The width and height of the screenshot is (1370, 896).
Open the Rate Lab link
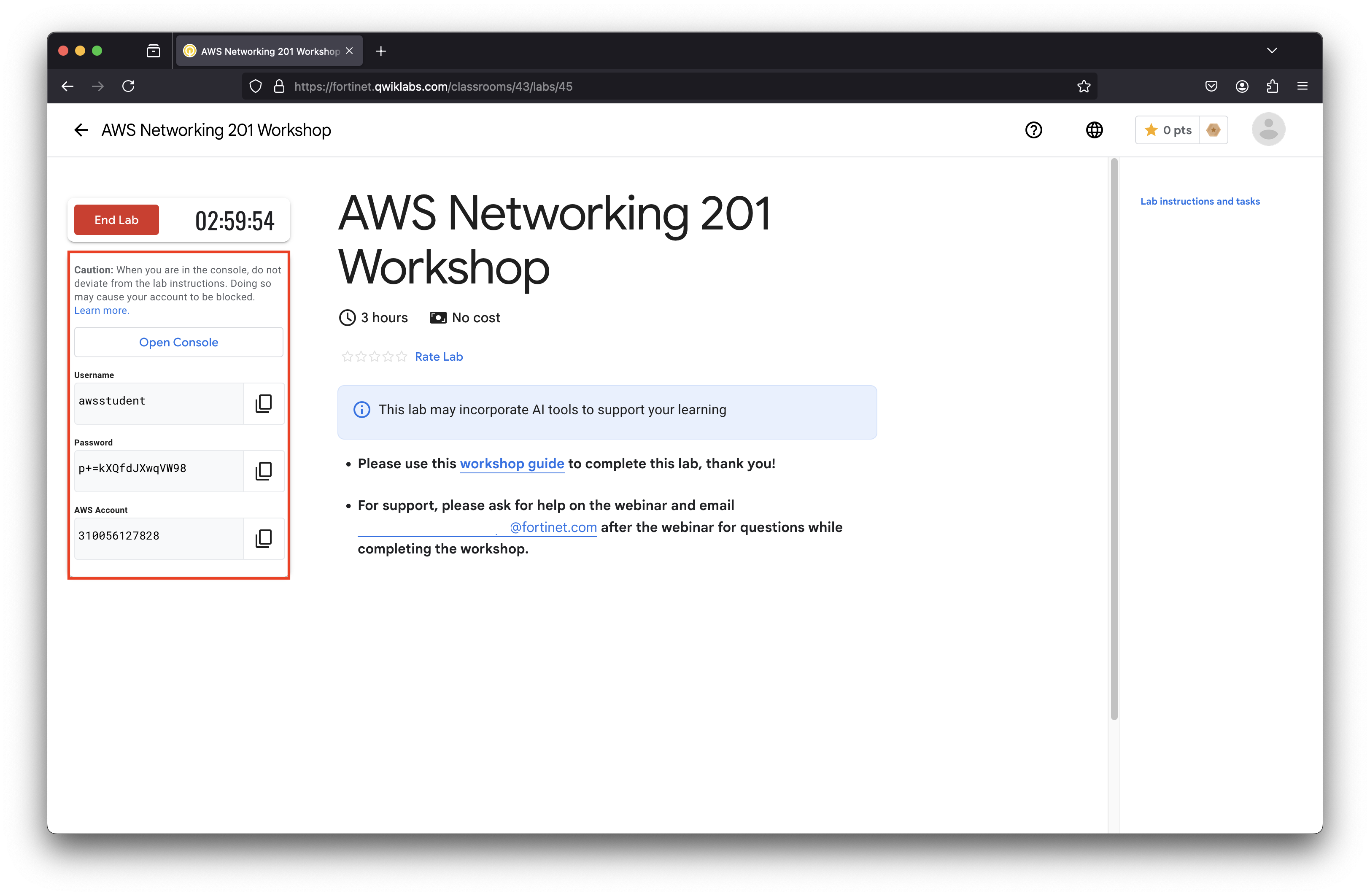[439, 356]
